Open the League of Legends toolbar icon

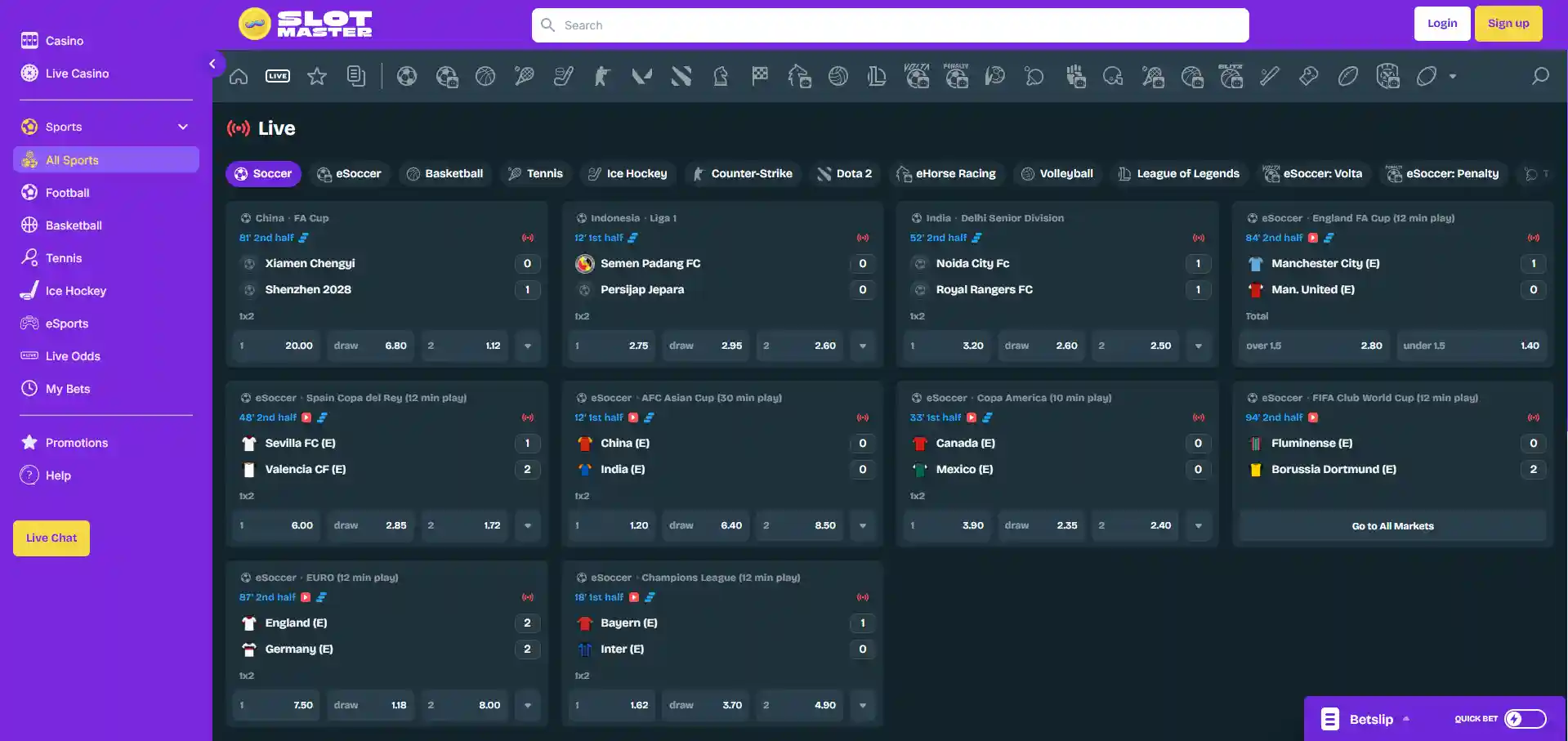(878, 76)
